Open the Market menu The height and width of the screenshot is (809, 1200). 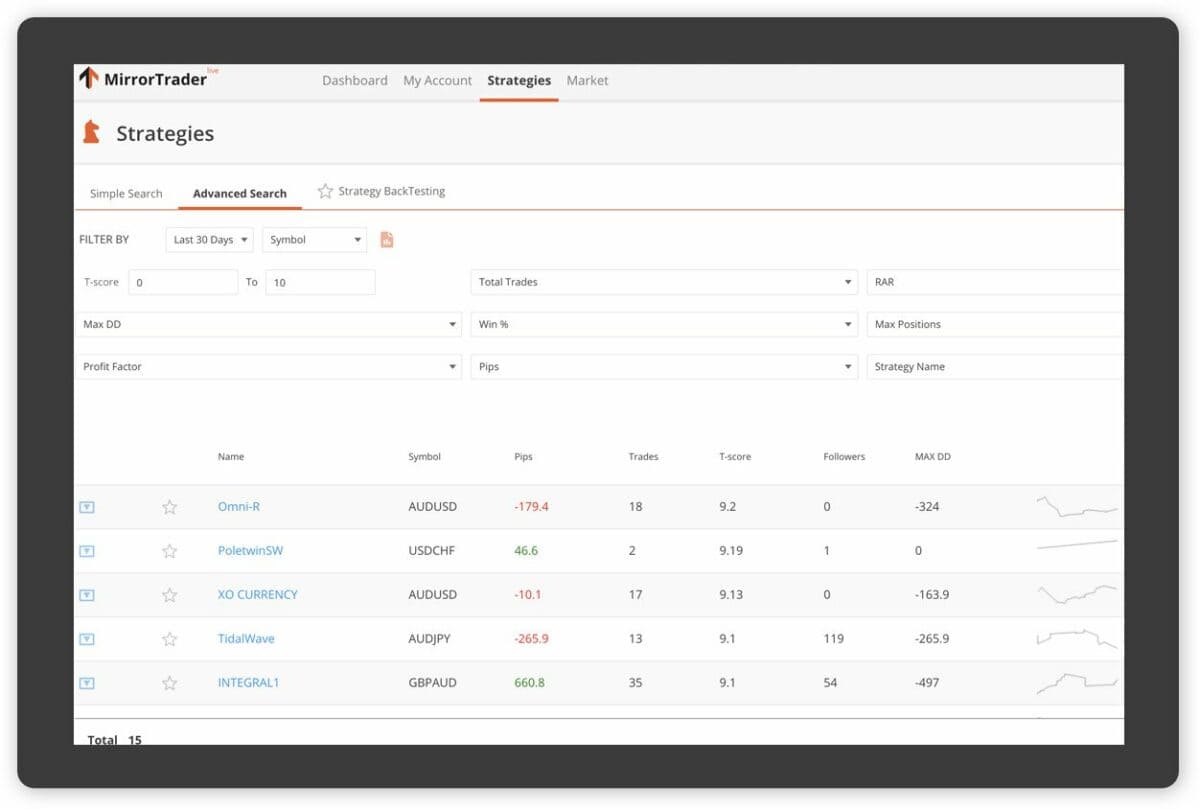588,81
